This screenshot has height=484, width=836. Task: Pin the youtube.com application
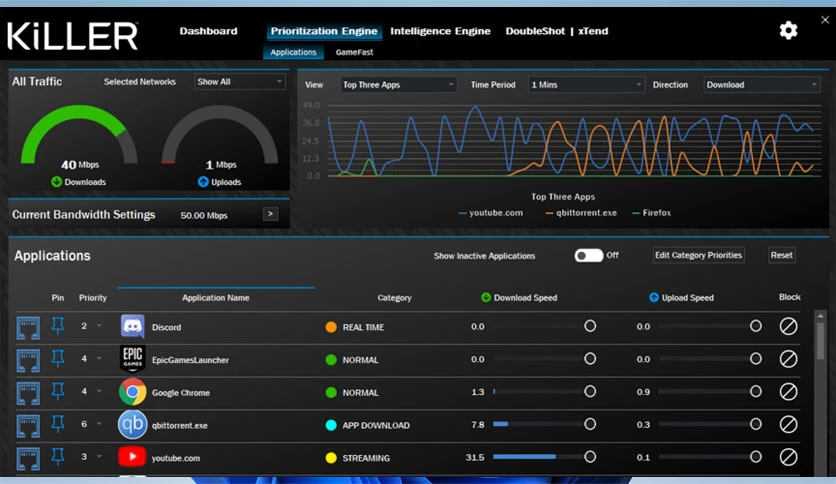(58, 456)
